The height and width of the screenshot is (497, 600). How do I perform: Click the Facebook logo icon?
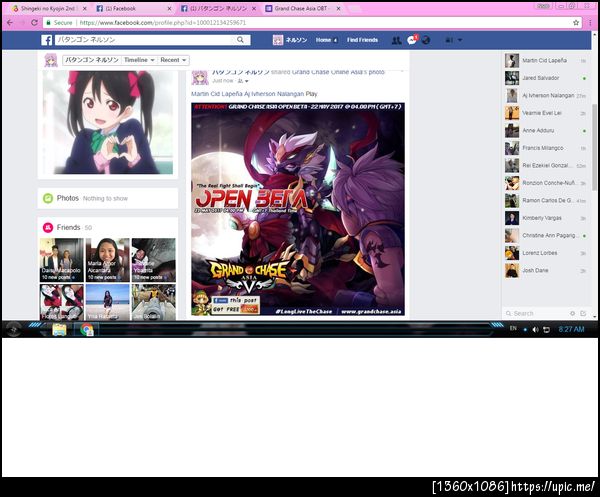point(47,40)
